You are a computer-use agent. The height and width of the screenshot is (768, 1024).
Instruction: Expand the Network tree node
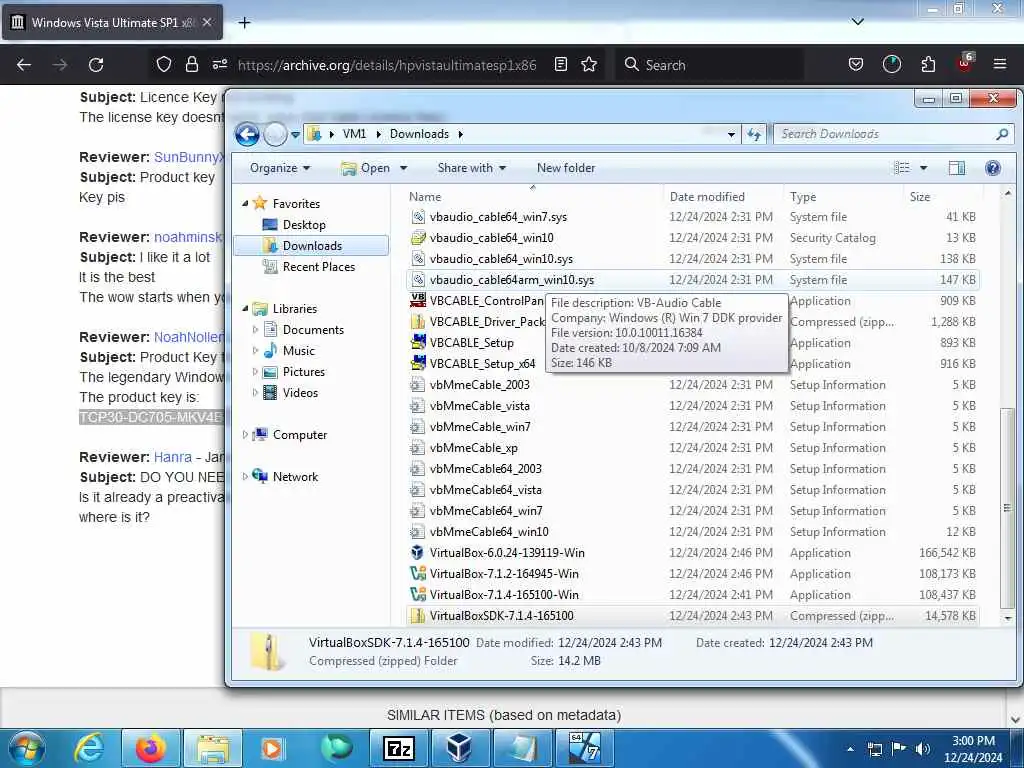(246, 477)
